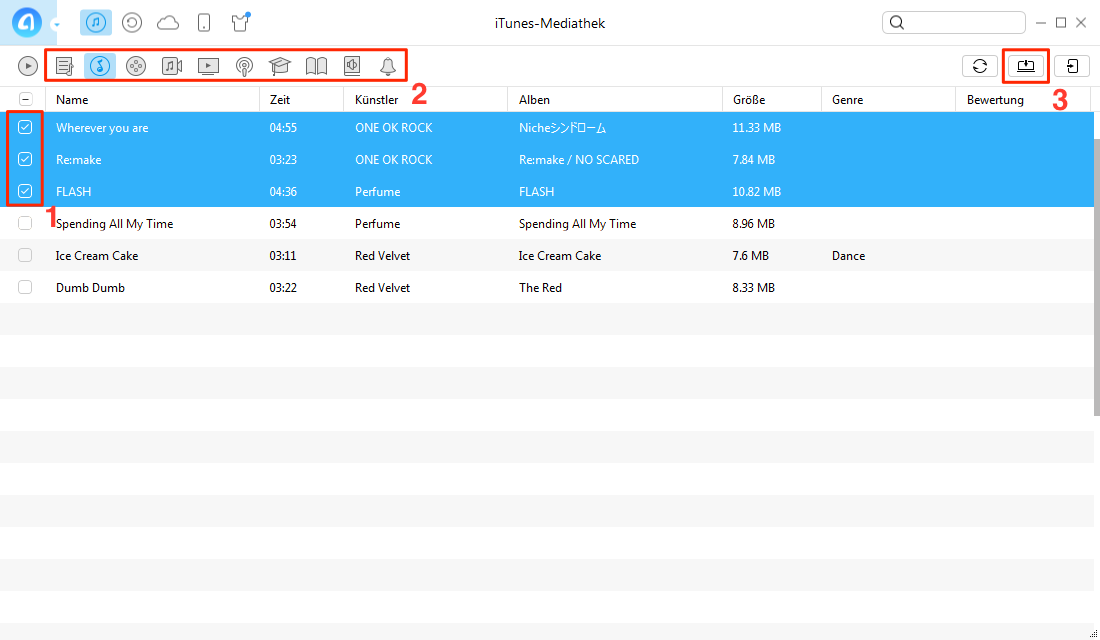Toggle the select-all header checkbox
This screenshot has height=640, width=1100.
[25, 99]
